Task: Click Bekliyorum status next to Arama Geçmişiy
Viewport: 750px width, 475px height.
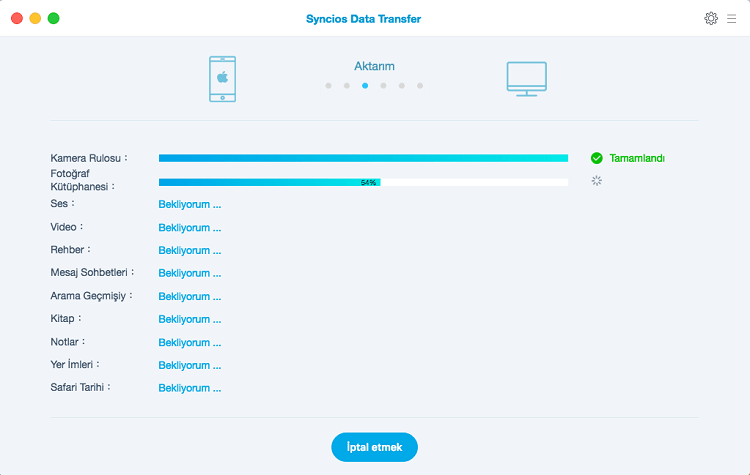Action: [190, 297]
